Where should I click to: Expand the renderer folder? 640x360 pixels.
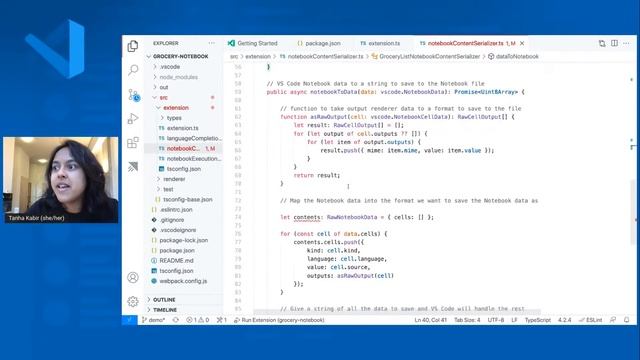[174, 179]
